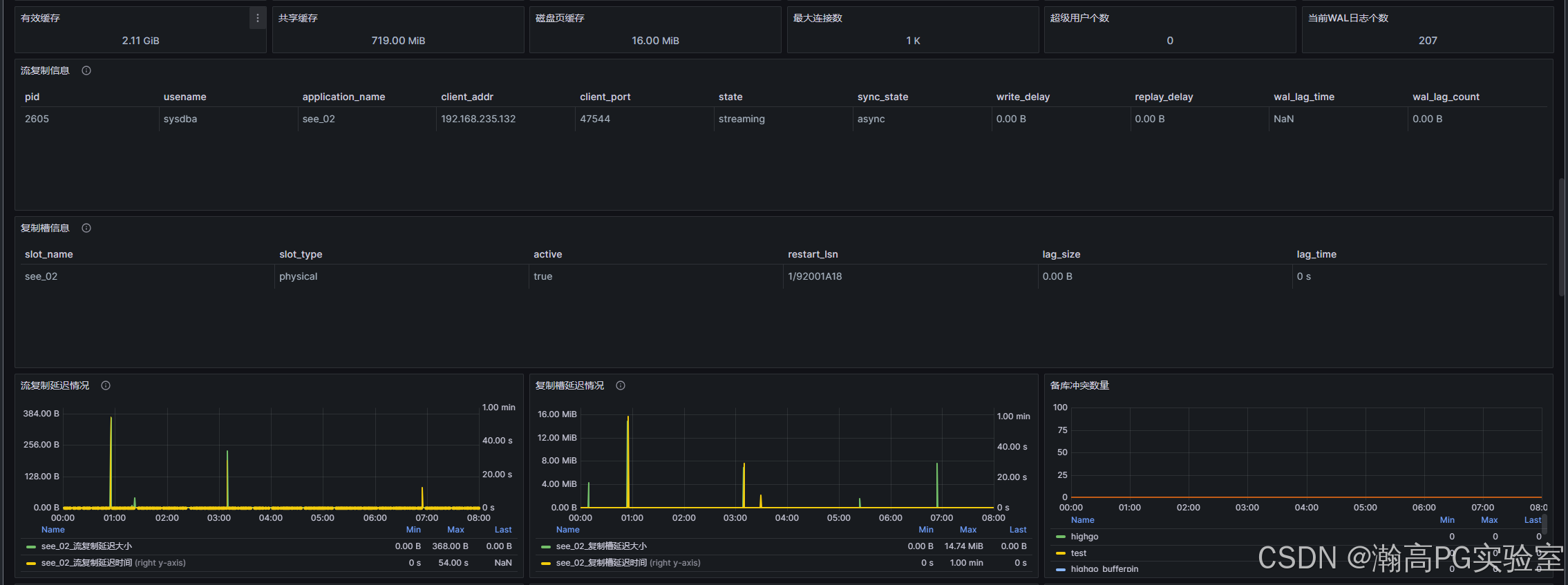Select the async sync_state cell

[871, 119]
